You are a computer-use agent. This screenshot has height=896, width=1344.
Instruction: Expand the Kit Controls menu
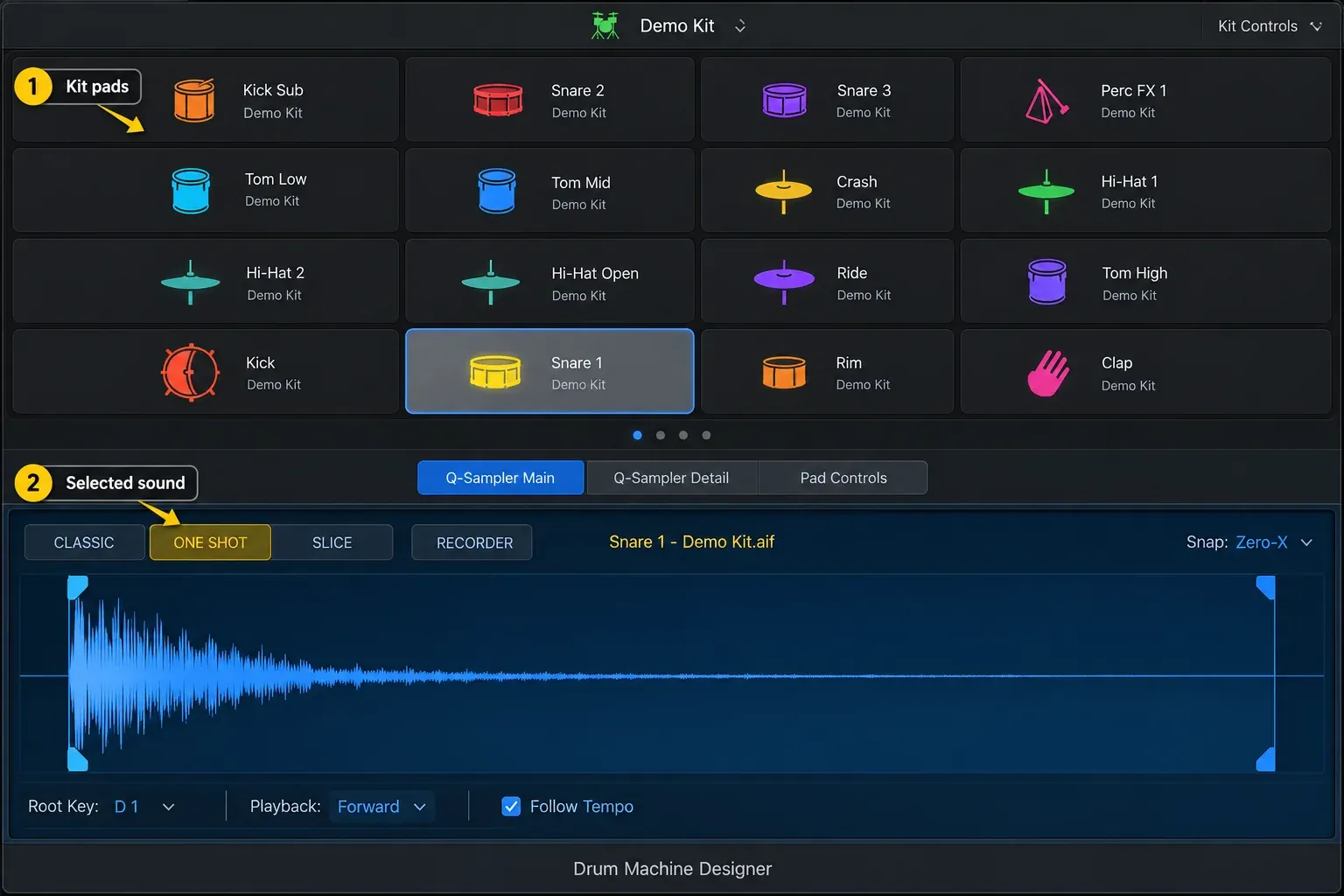[1270, 26]
